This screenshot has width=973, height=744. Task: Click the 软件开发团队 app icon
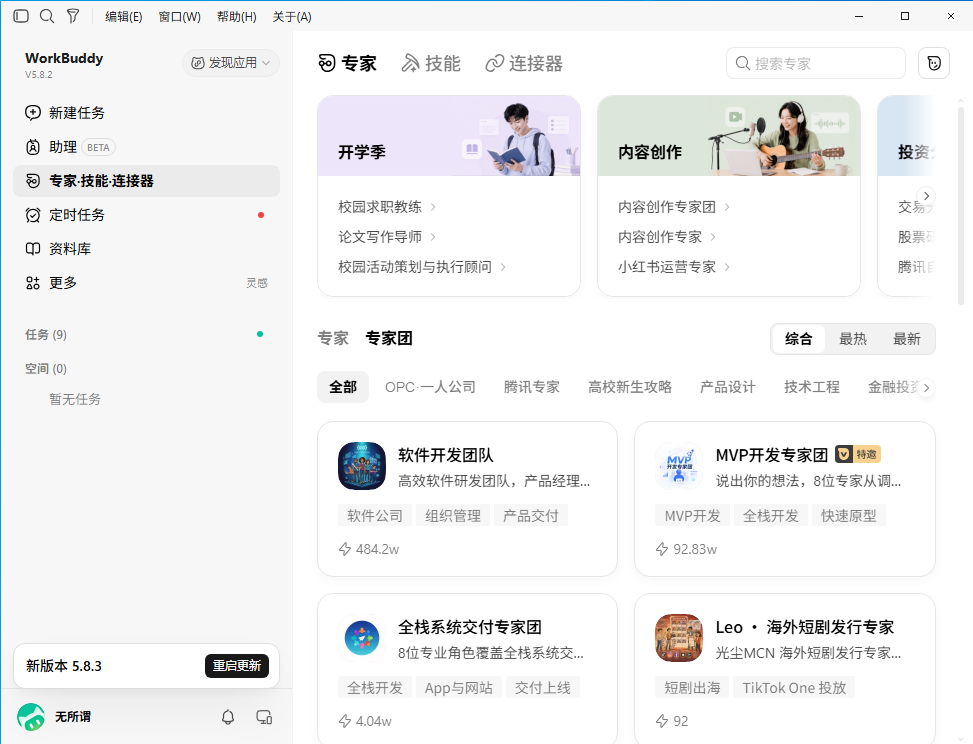[x=362, y=466]
